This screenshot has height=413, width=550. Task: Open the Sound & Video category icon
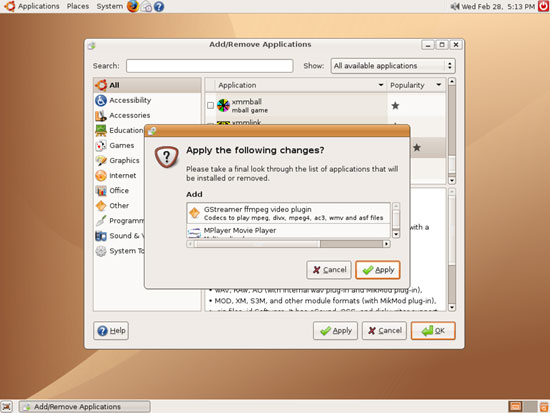[x=101, y=236]
